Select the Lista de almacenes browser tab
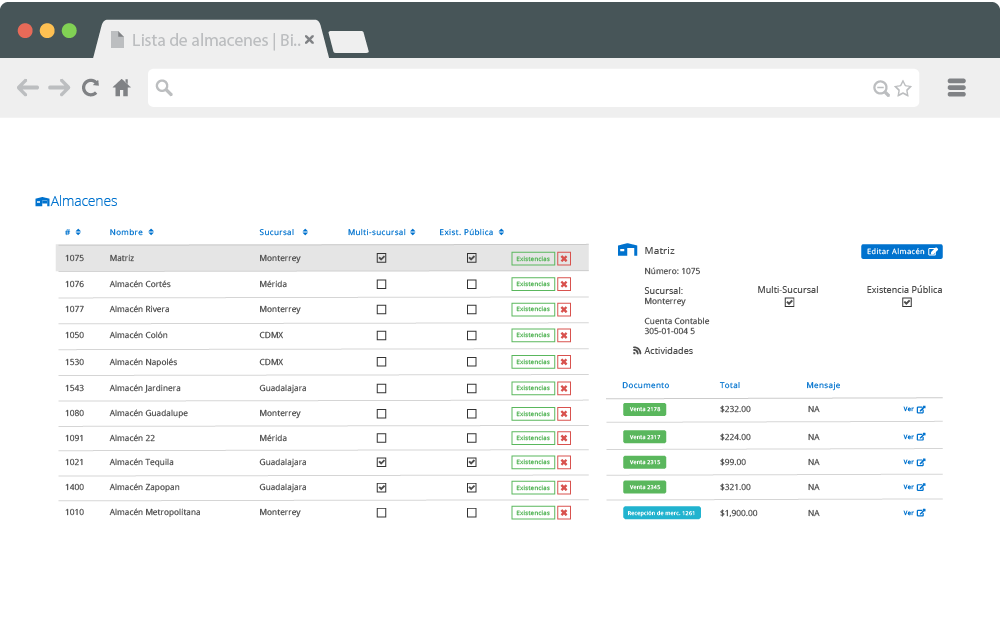 [210, 40]
